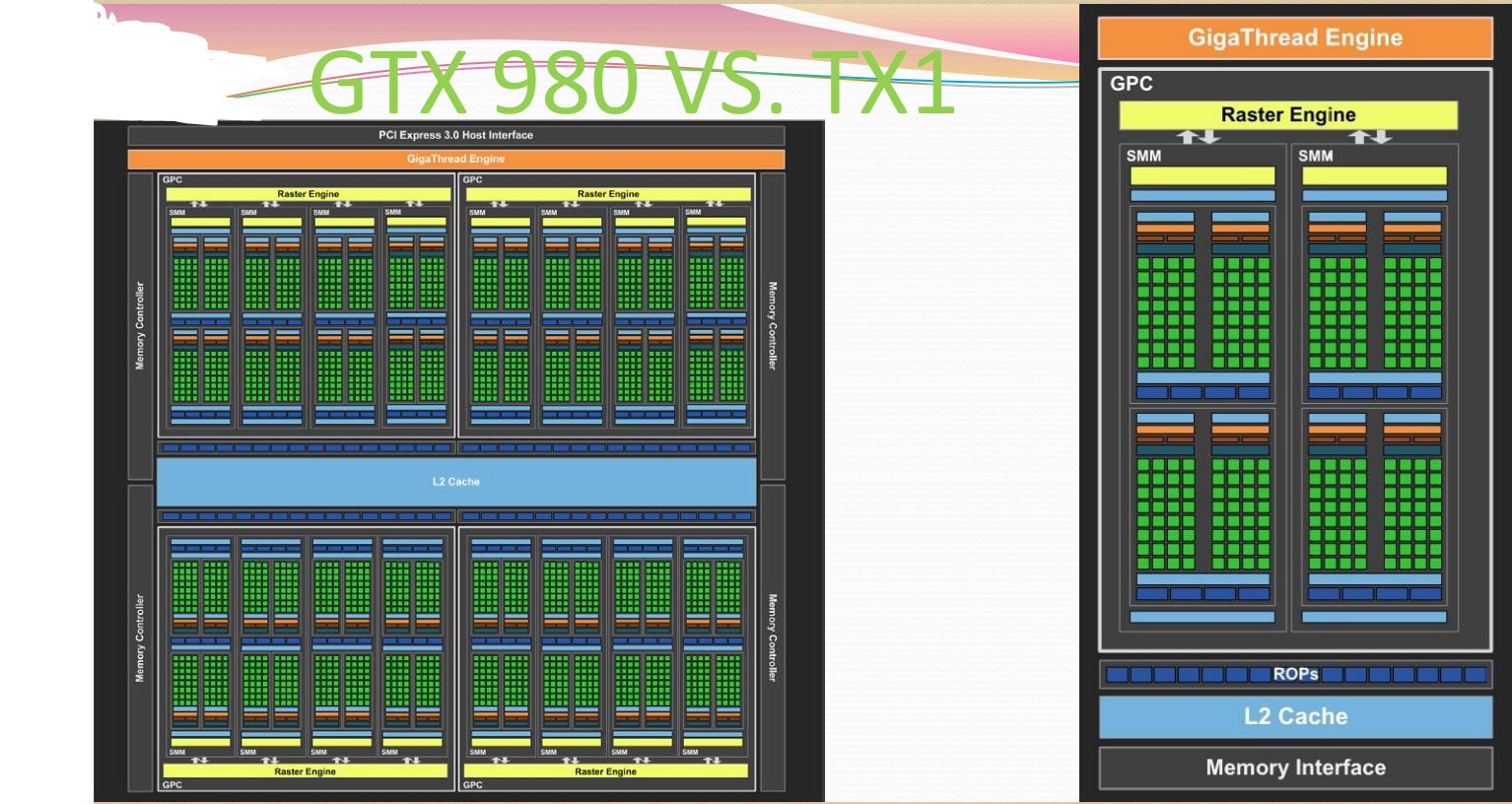Image resolution: width=1512 pixels, height=804 pixels.
Task: Select the PCI Express 3.0 Host Interface bar
Action: coord(456,135)
